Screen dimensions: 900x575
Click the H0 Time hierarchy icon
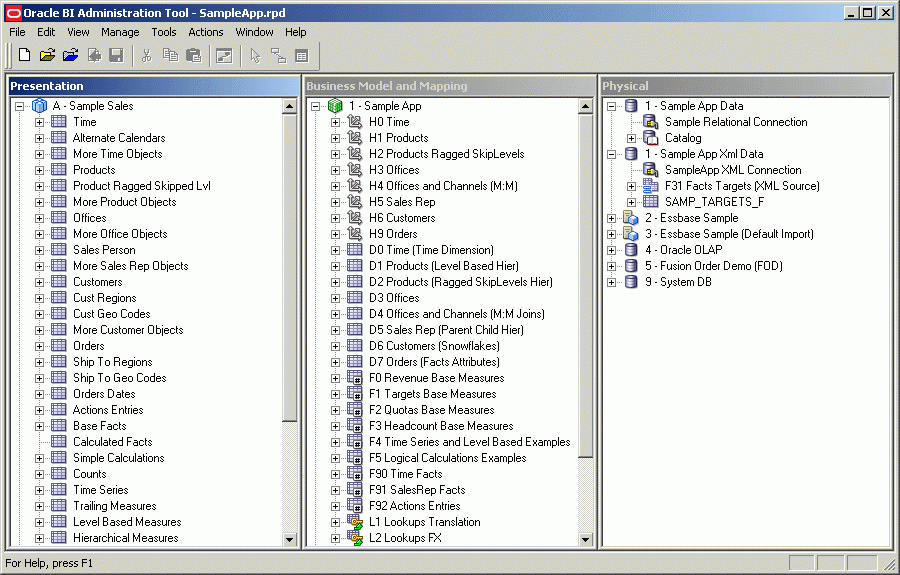coord(355,122)
